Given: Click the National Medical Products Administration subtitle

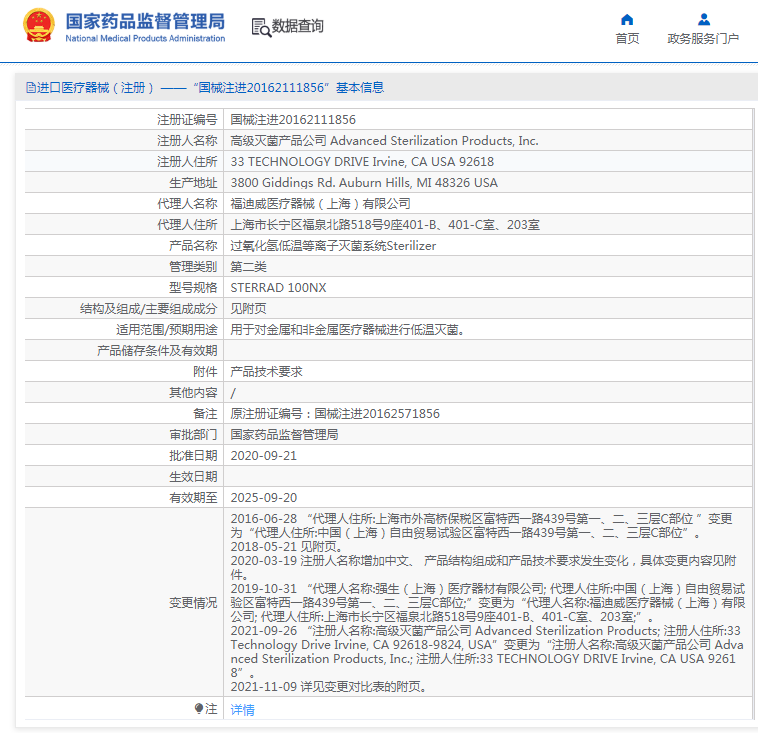Looking at the screenshot, I should 145,38.
